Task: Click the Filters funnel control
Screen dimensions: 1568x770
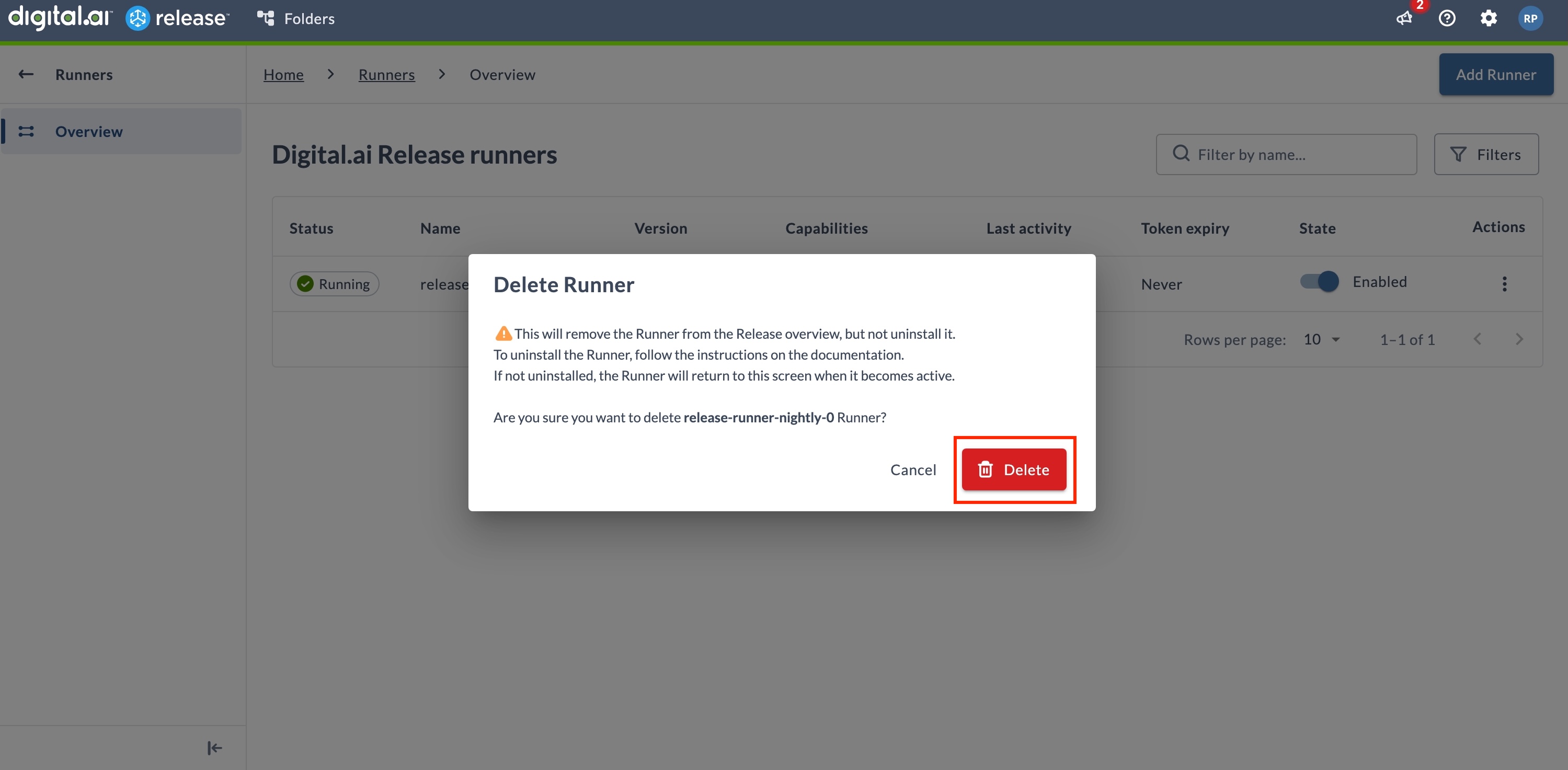Action: tap(1486, 154)
